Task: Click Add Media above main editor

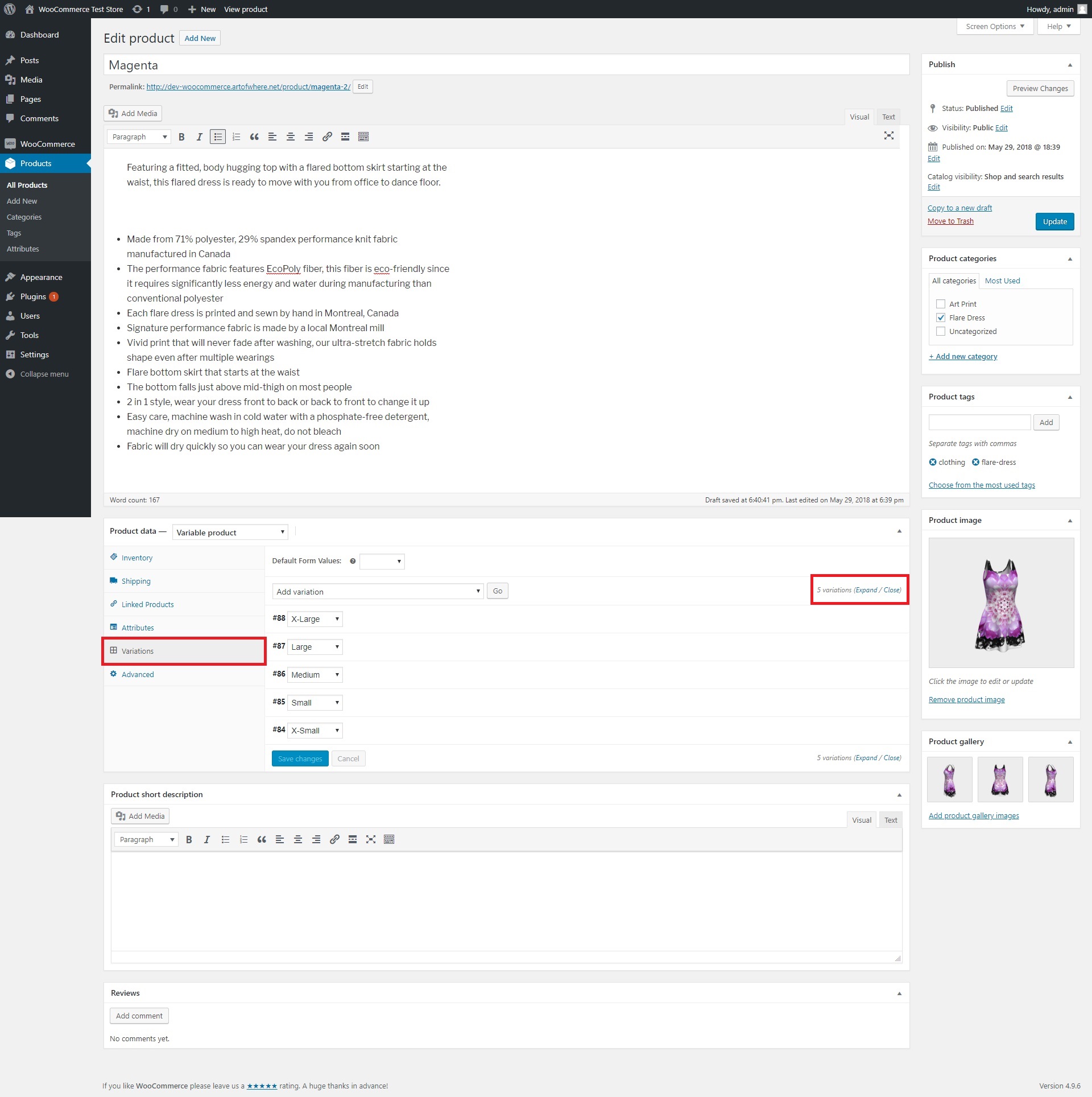Action: click(133, 113)
